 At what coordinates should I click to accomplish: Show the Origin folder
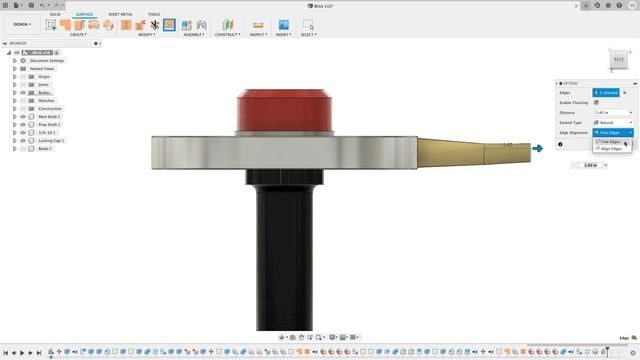click(23, 77)
